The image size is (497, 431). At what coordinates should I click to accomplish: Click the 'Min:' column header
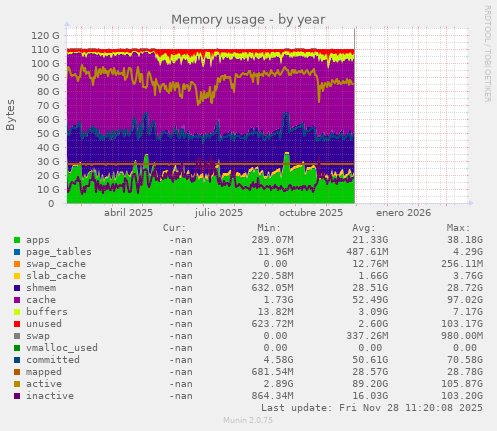pos(269,228)
